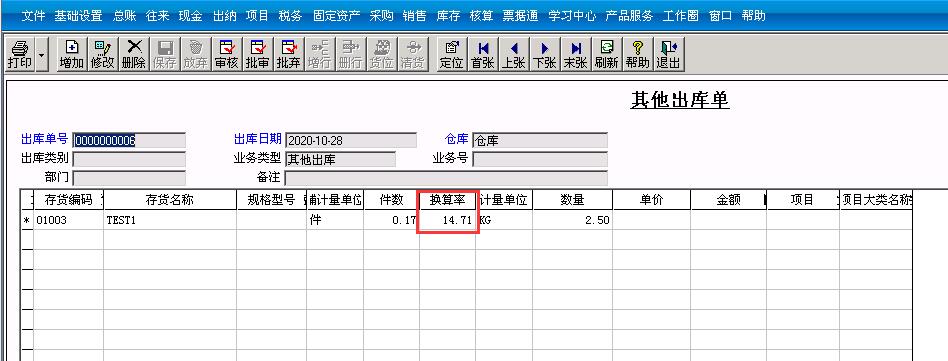Screen dimensions: 948x361
Task: Open the dropdown arrow beside 打印
Action: coord(41,54)
